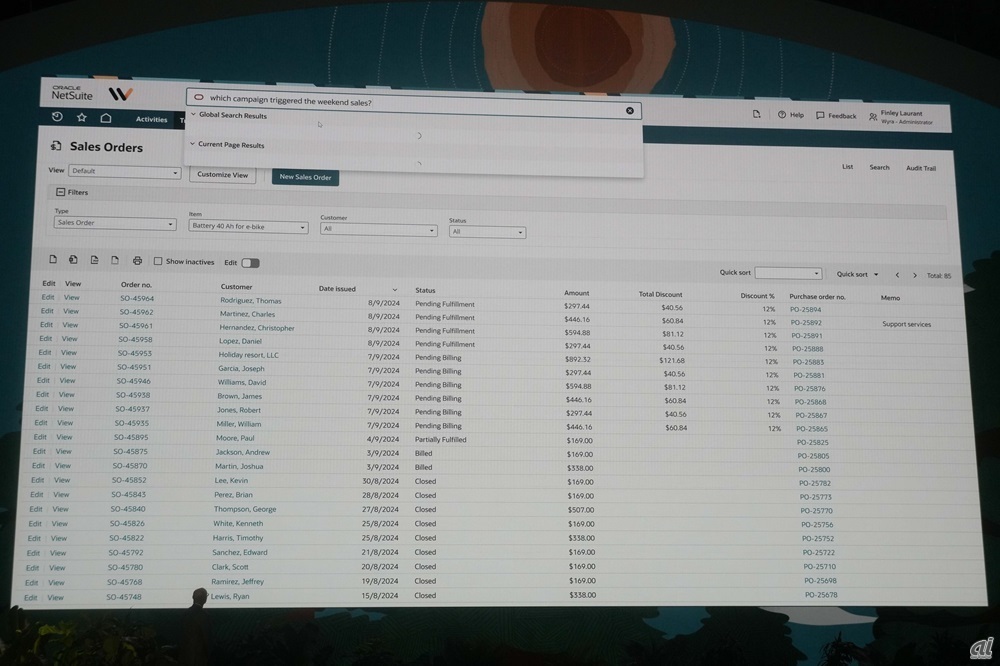The height and width of the screenshot is (666, 1000).
Task: Click View for order SO-45748
Action: [55, 598]
